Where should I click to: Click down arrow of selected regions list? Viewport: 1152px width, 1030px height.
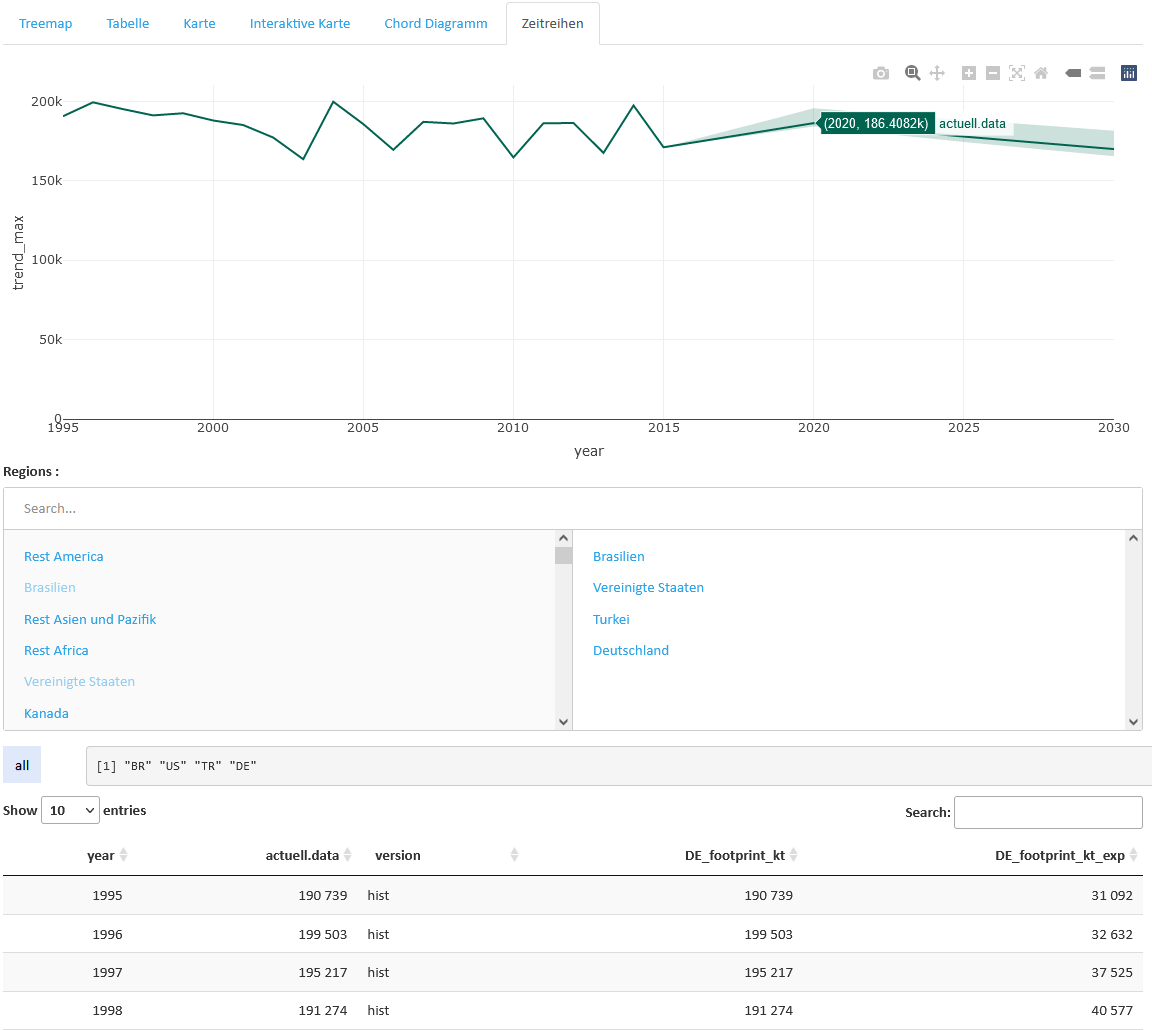[x=1134, y=721]
